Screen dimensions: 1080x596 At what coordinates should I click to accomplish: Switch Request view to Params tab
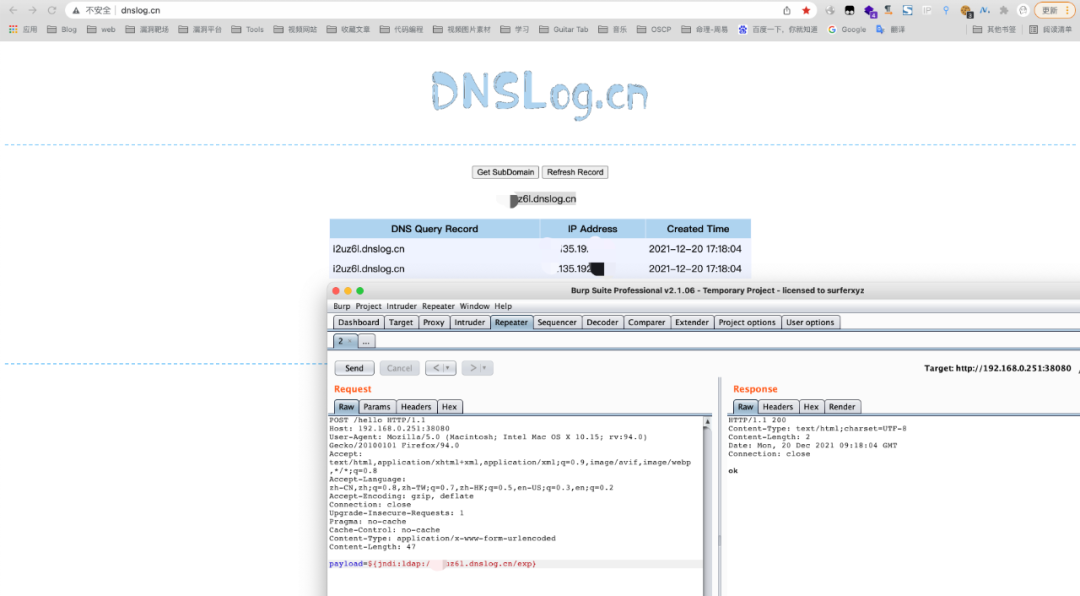[377, 407]
